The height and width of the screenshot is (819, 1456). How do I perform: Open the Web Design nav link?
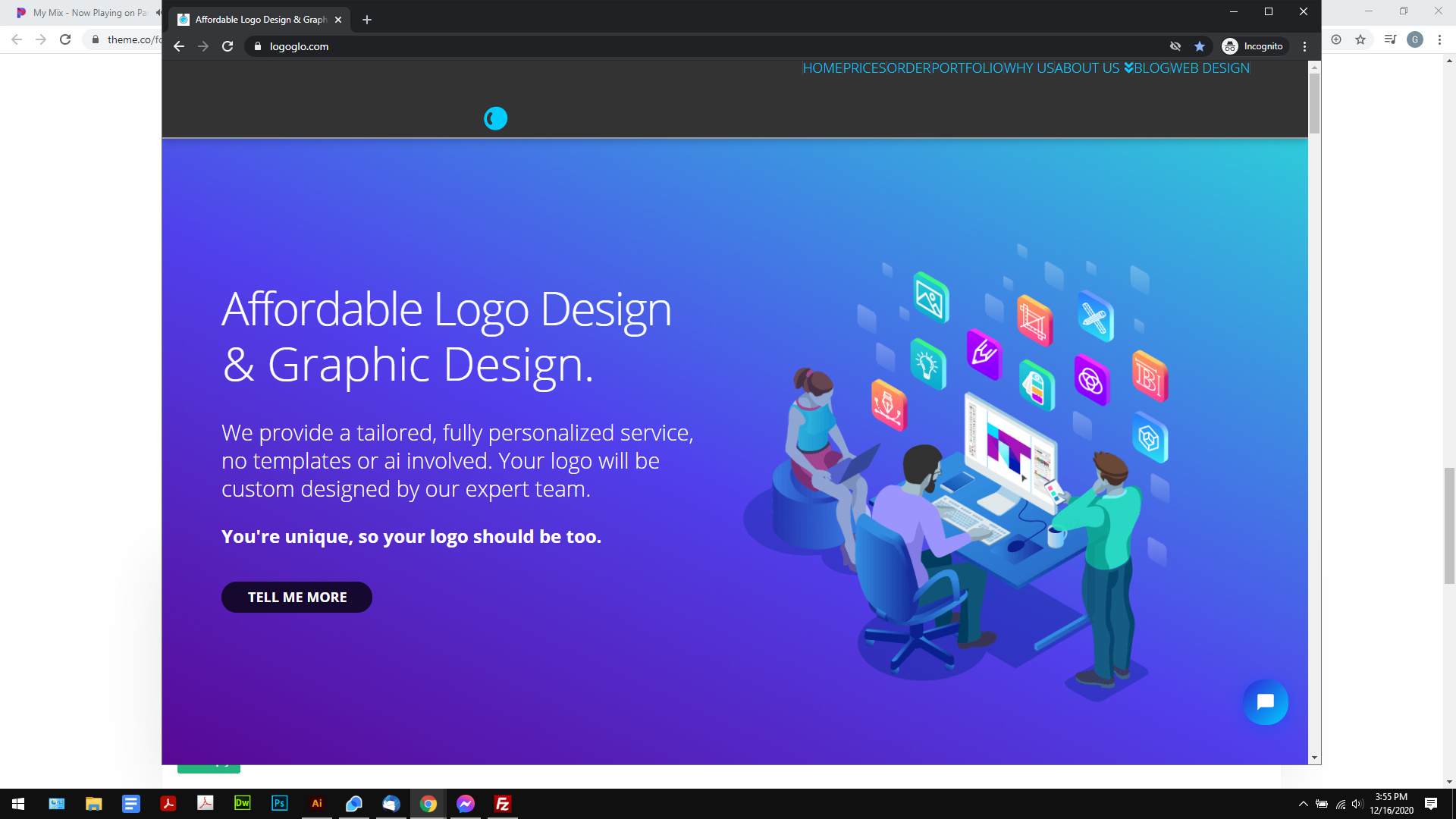tap(1210, 68)
